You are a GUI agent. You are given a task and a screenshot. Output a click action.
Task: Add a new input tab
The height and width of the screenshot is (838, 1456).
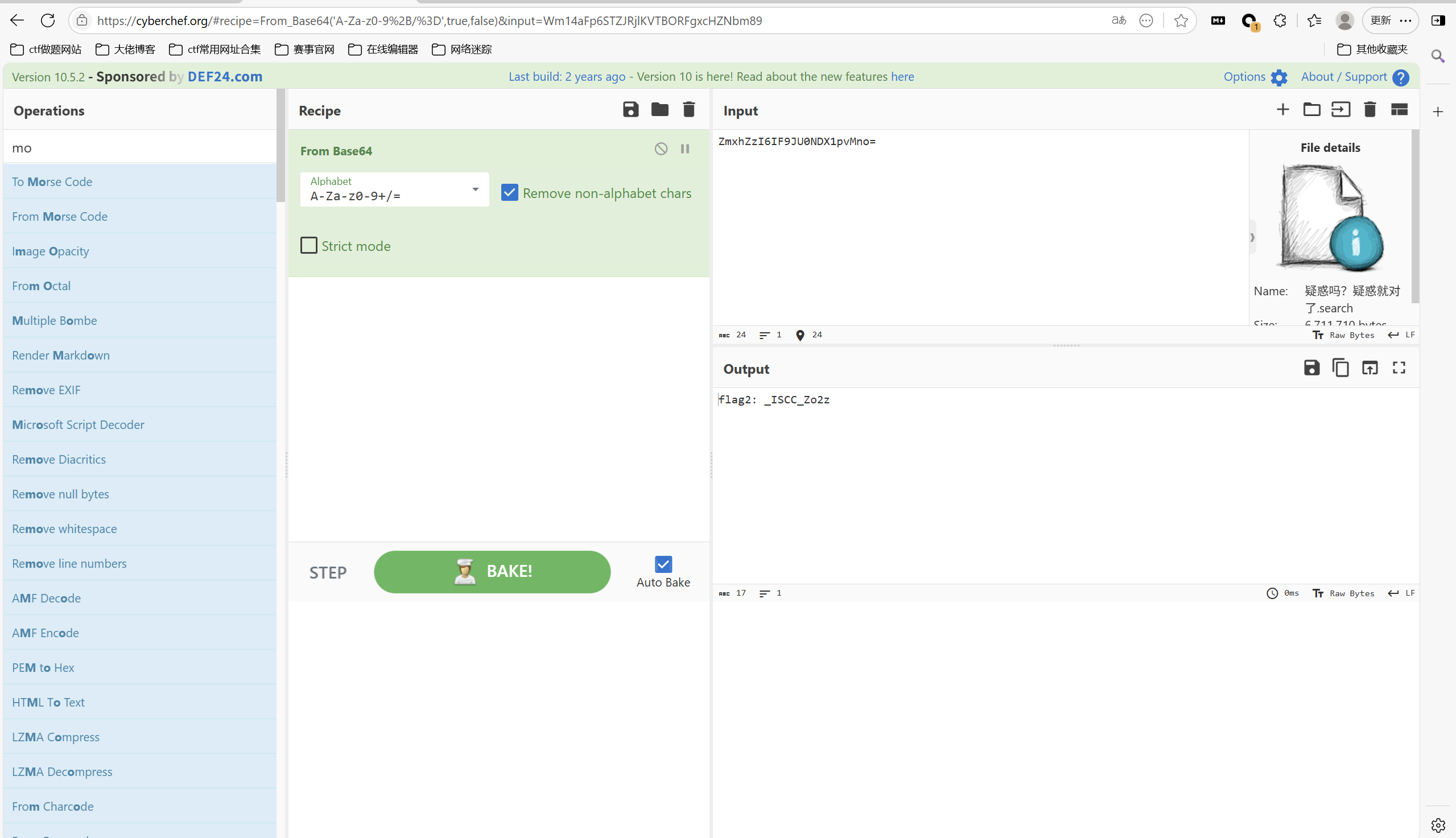(x=1282, y=109)
